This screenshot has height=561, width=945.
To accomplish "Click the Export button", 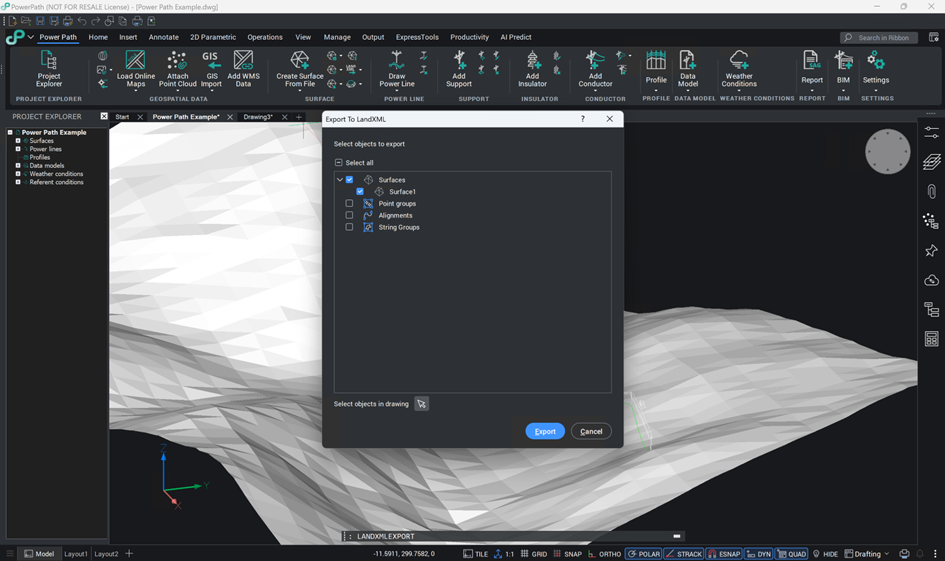I will pyautogui.click(x=545, y=431).
